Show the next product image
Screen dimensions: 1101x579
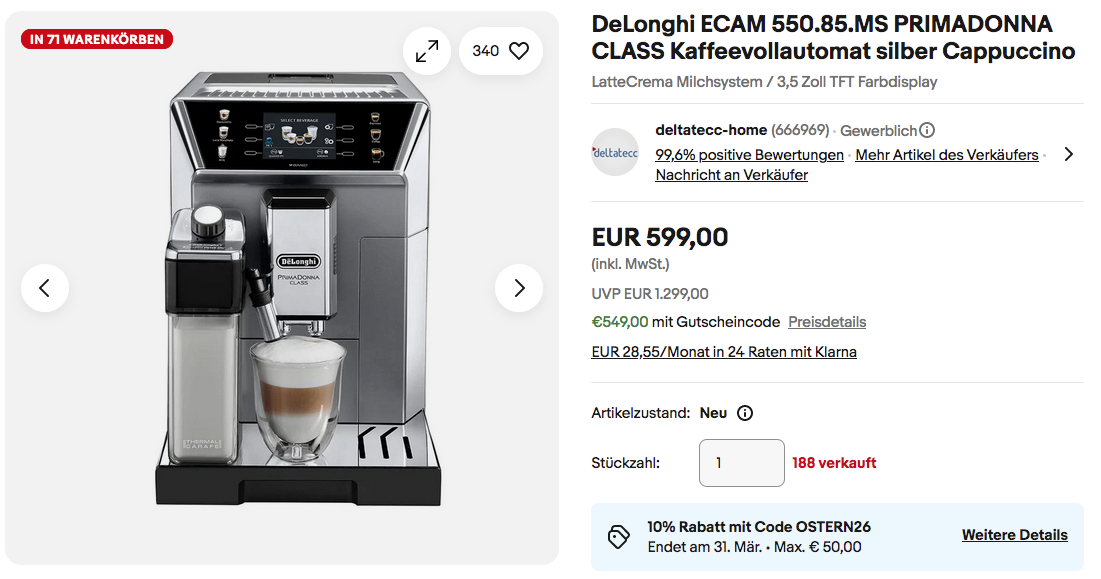click(x=519, y=288)
